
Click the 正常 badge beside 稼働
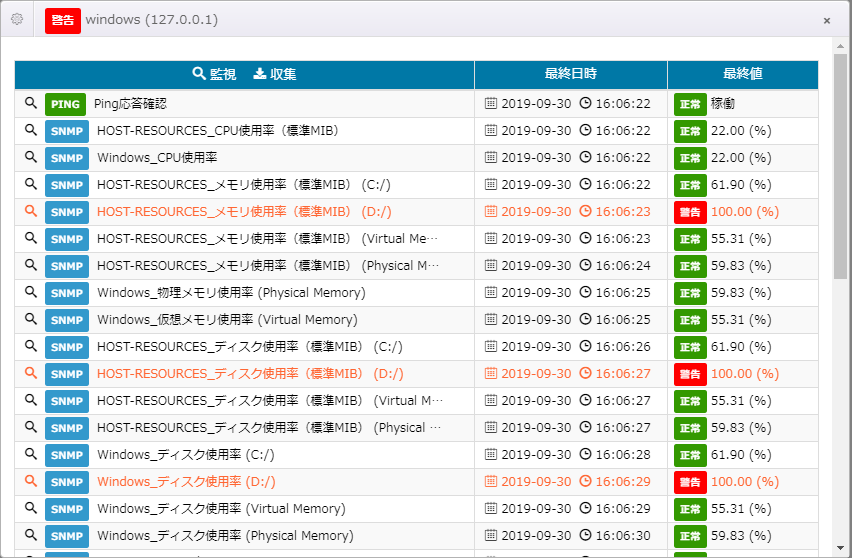click(690, 104)
